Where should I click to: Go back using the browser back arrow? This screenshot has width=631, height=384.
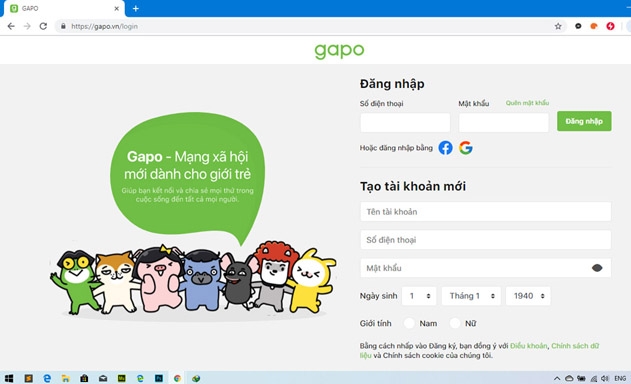(11, 26)
